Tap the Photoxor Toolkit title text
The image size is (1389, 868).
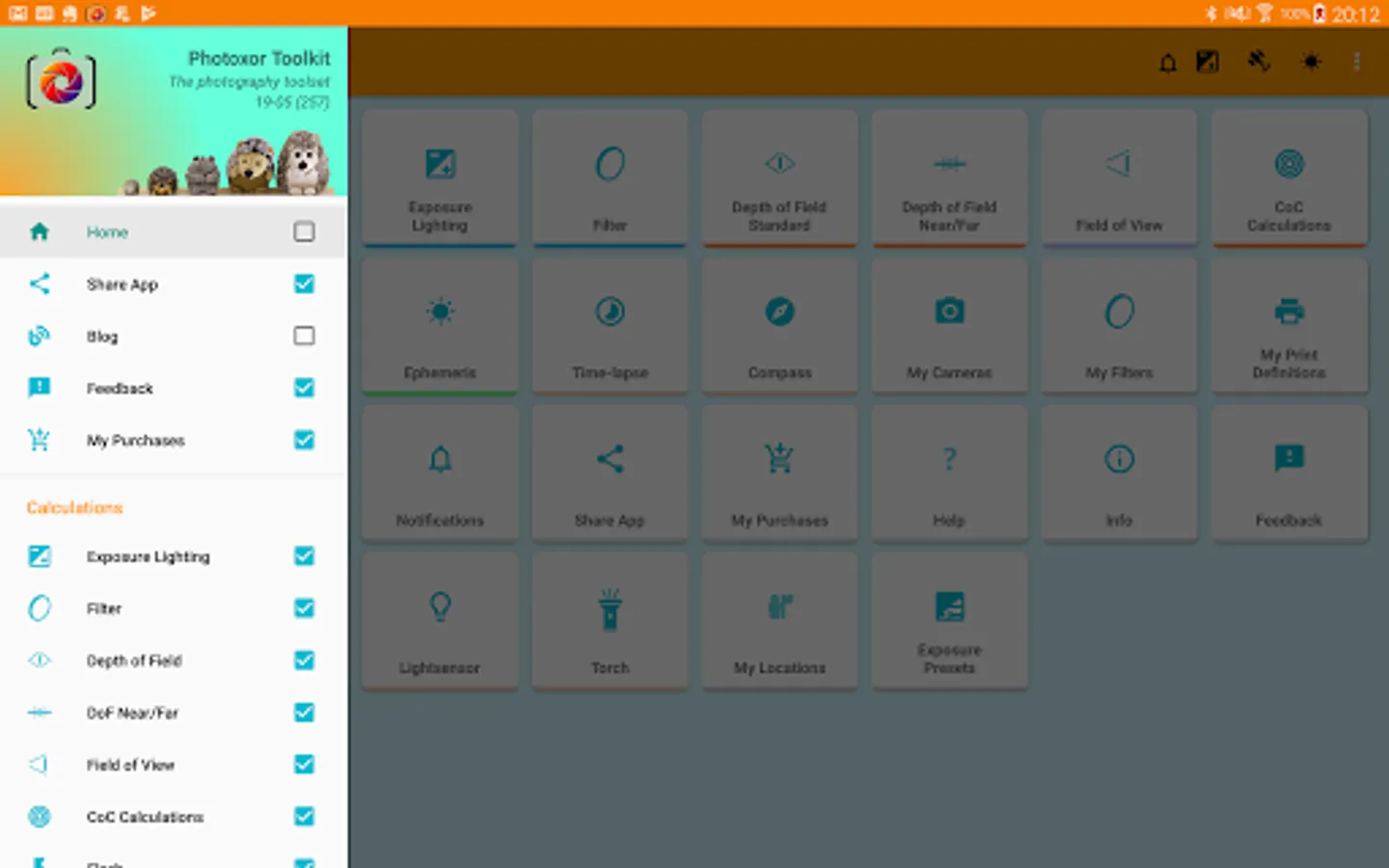click(x=259, y=59)
